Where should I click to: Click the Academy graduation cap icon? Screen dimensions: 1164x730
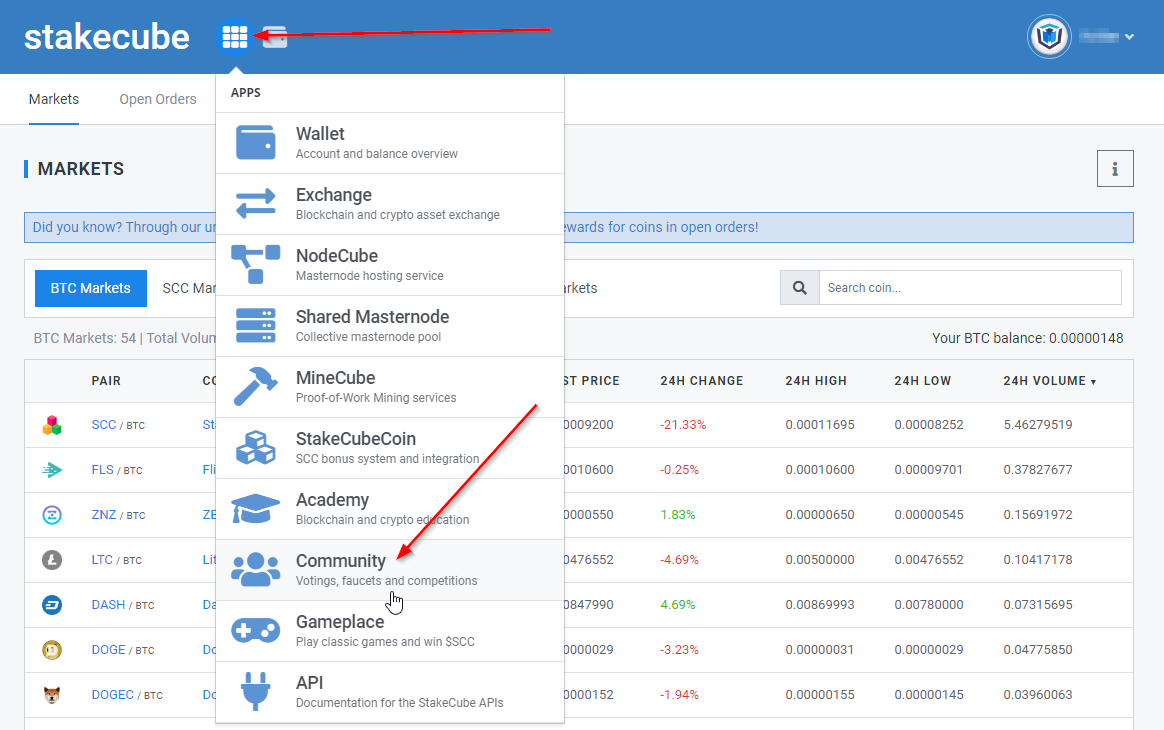(x=255, y=509)
